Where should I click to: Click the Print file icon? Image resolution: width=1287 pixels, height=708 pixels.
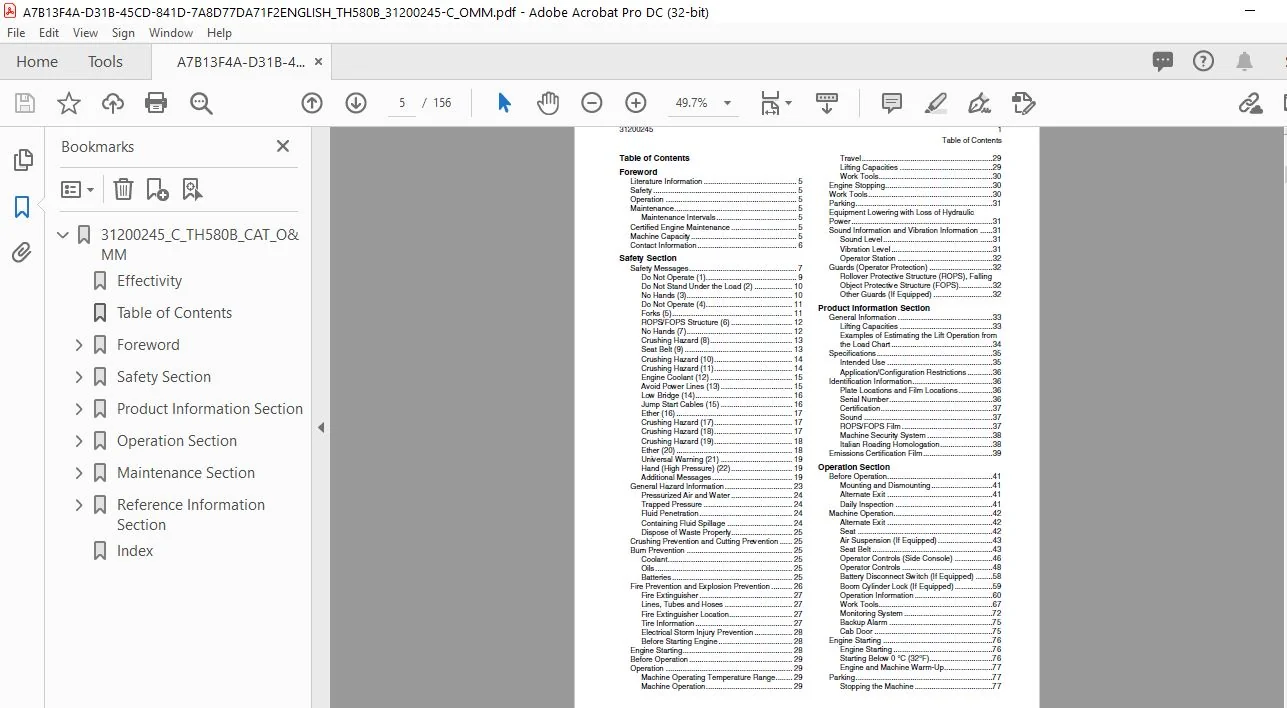pyautogui.click(x=156, y=103)
